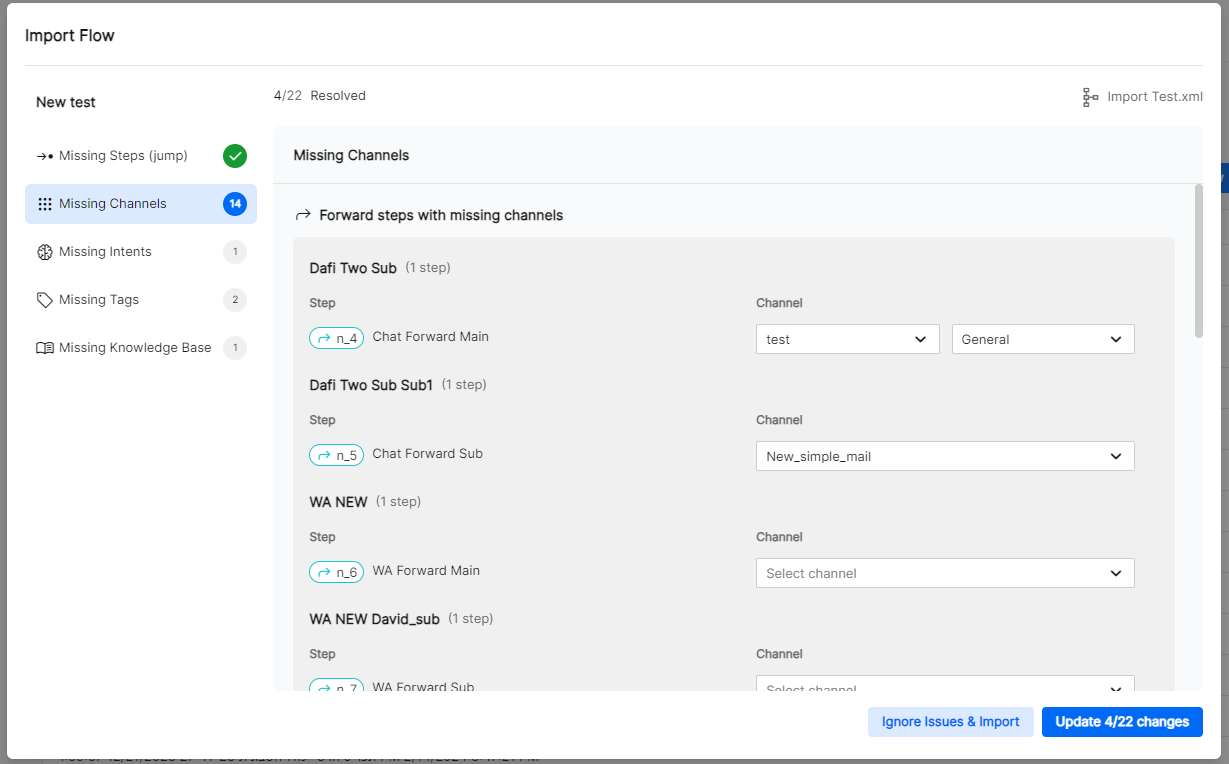Click Update 4/22 changes button
This screenshot has height=764, width=1229.
pos(1122,722)
